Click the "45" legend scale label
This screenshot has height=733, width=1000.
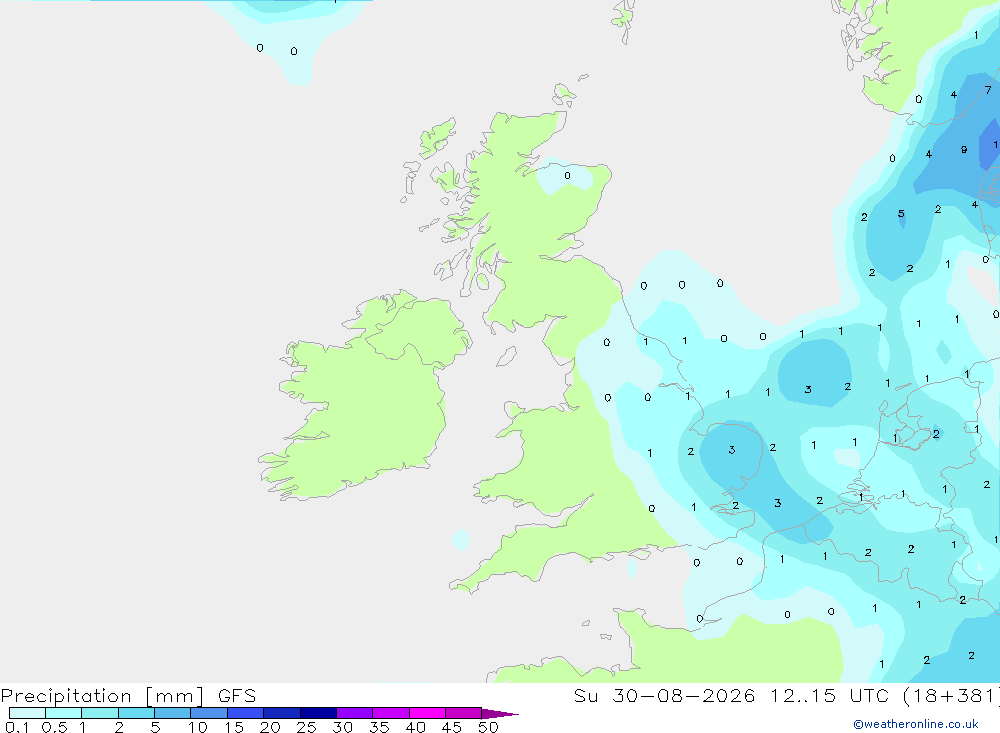[x=452, y=727]
